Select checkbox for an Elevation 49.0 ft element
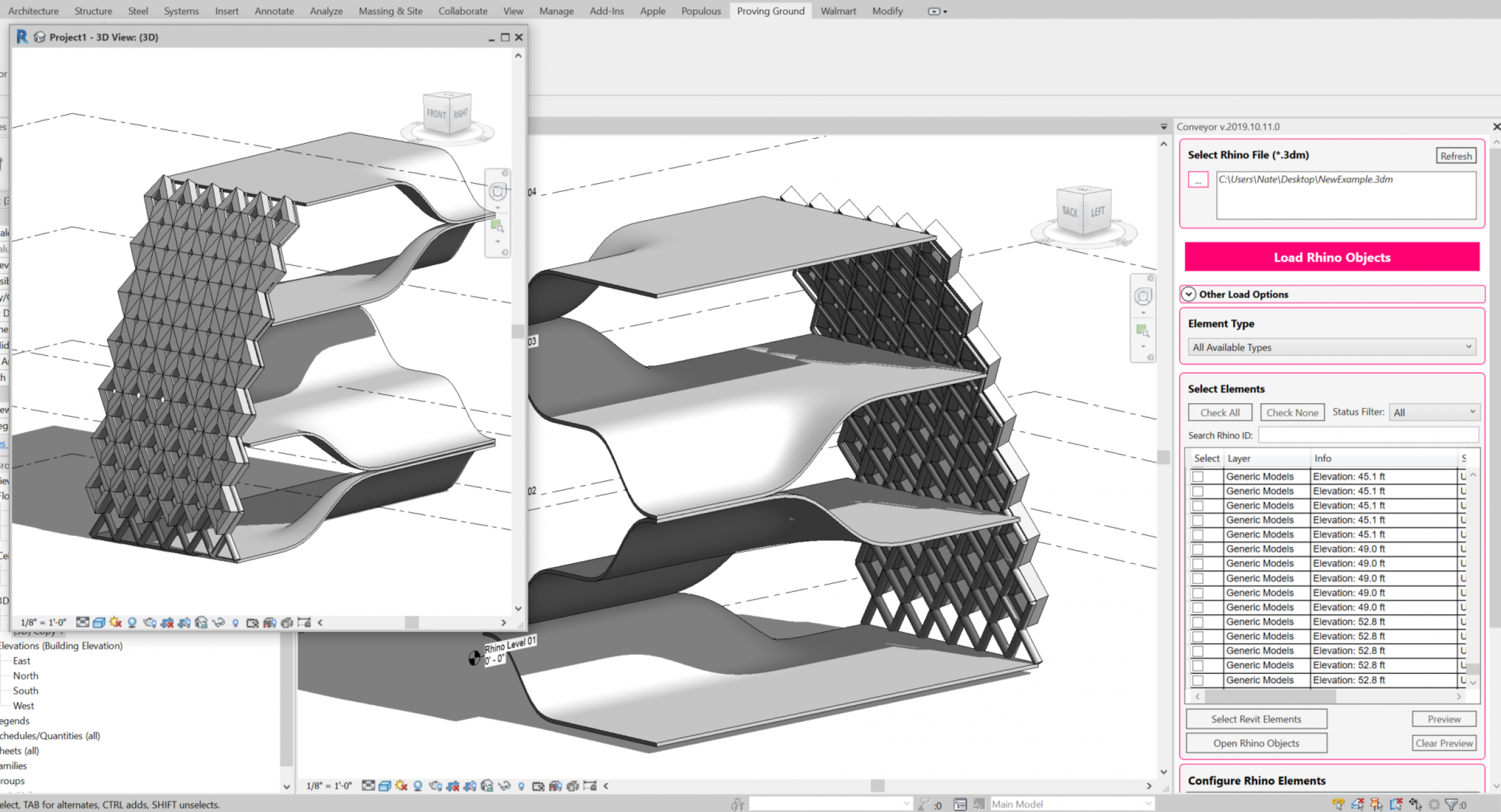 click(1198, 549)
